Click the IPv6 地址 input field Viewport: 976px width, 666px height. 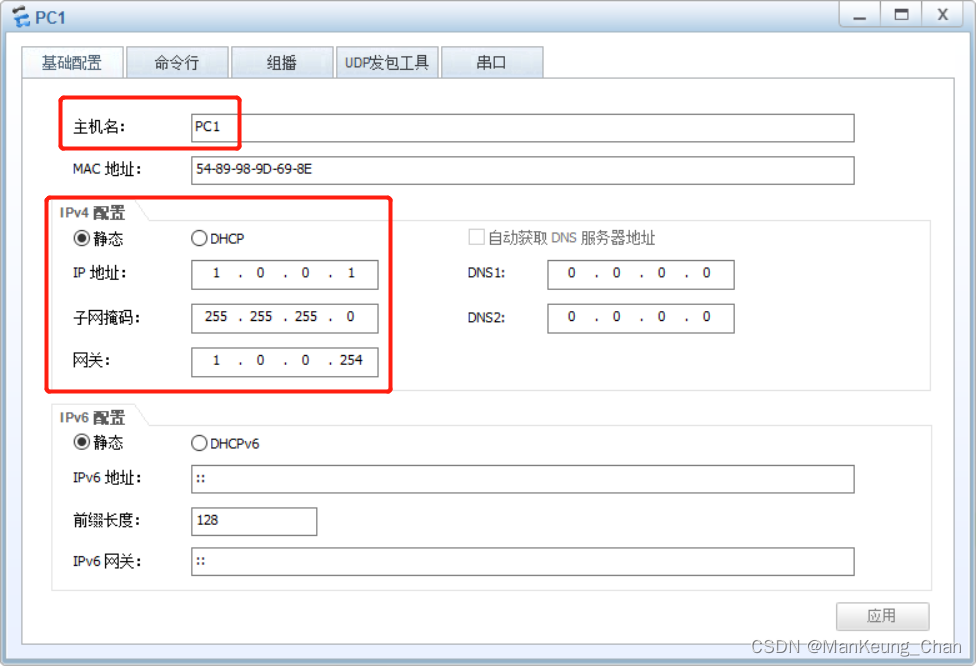click(x=522, y=479)
